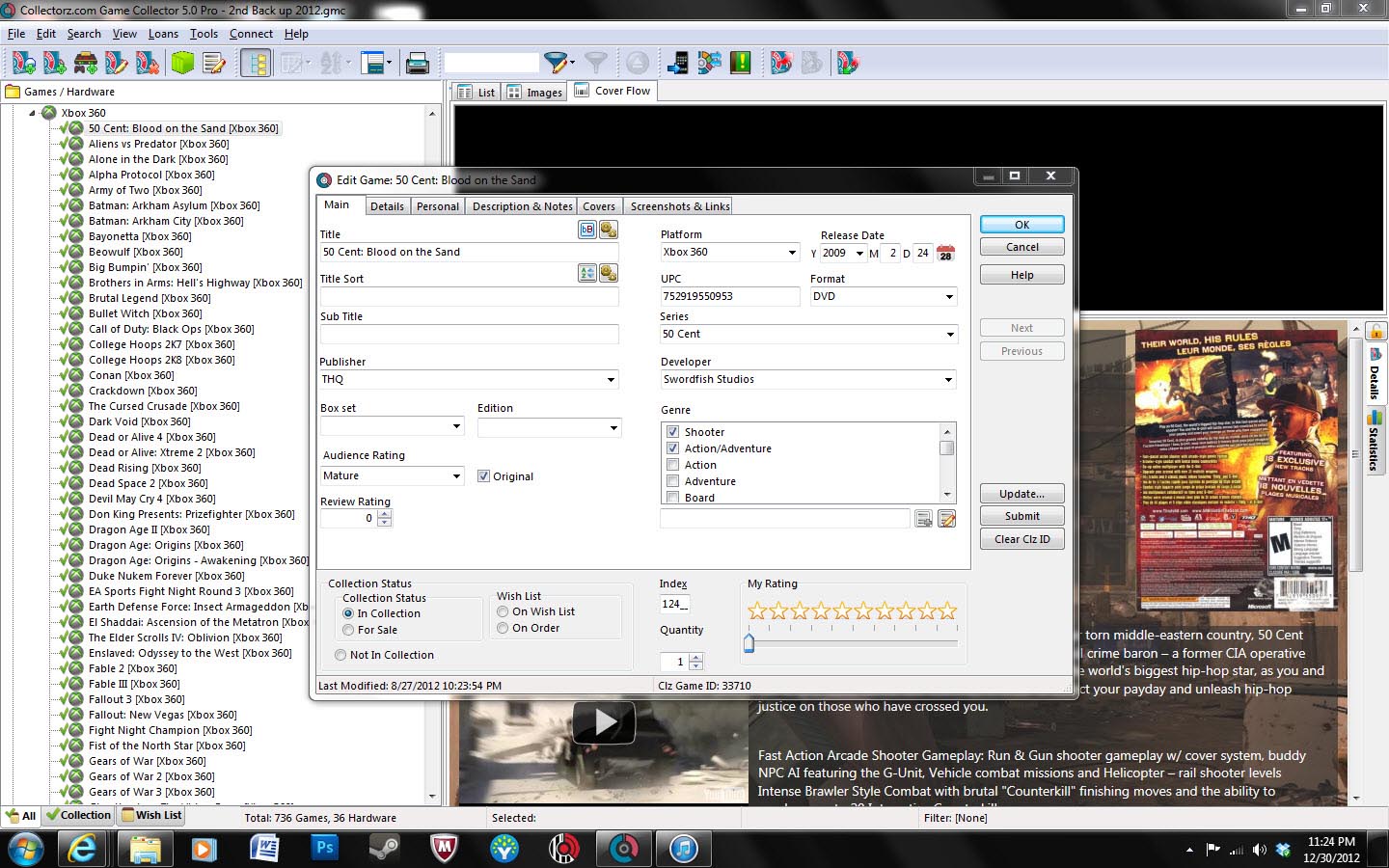The height and width of the screenshot is (868, 1389).
Task: Click the A-Z icon above Title Sort field
Action: tap(587, 274)
